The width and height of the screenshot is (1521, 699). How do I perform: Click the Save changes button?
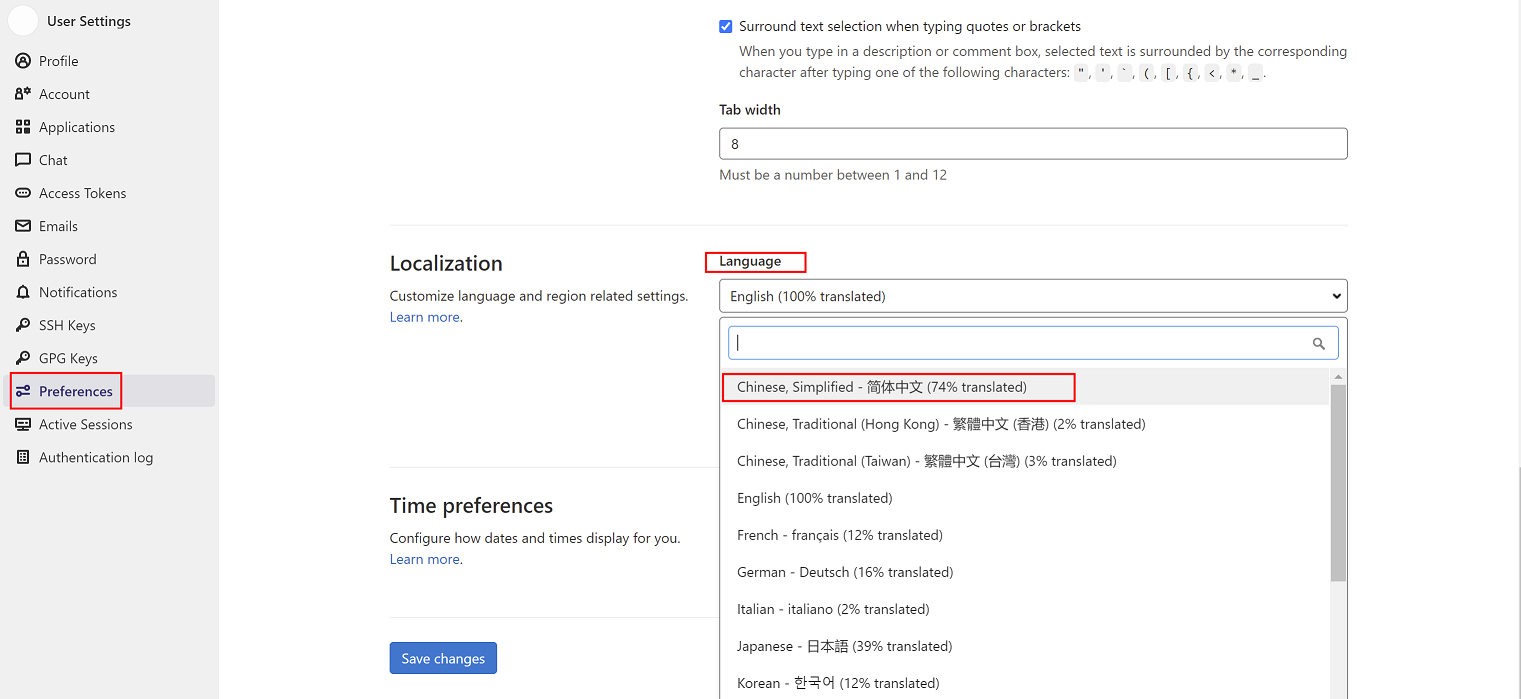tap(443, 658)
